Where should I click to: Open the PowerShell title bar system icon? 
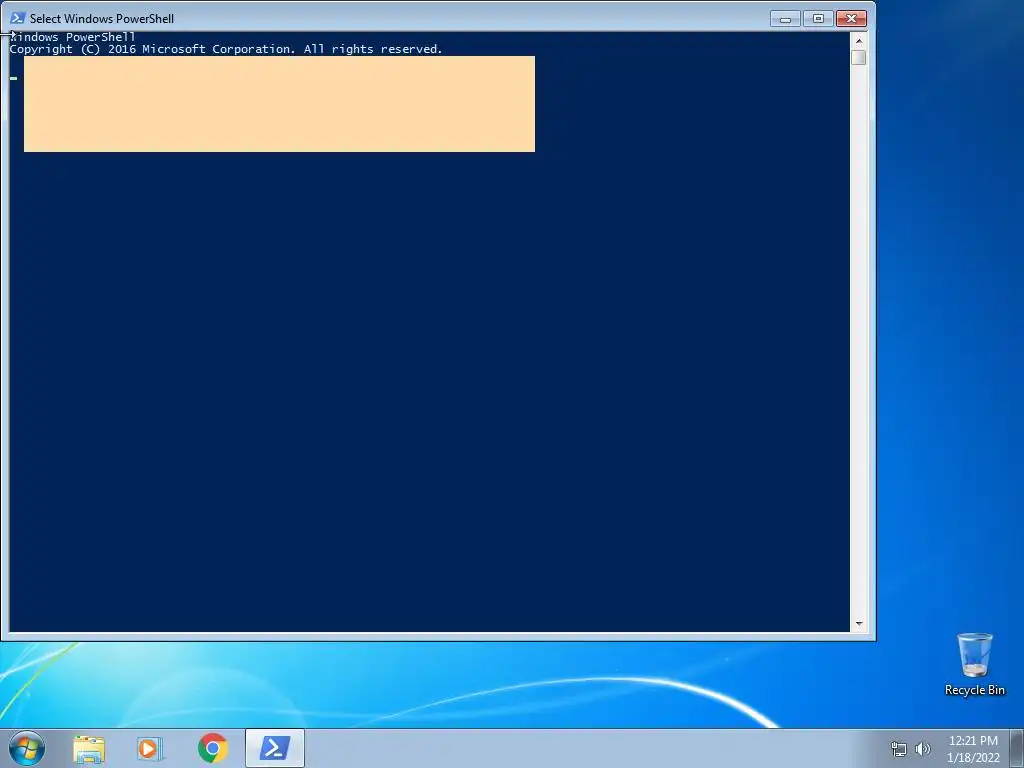18,18
